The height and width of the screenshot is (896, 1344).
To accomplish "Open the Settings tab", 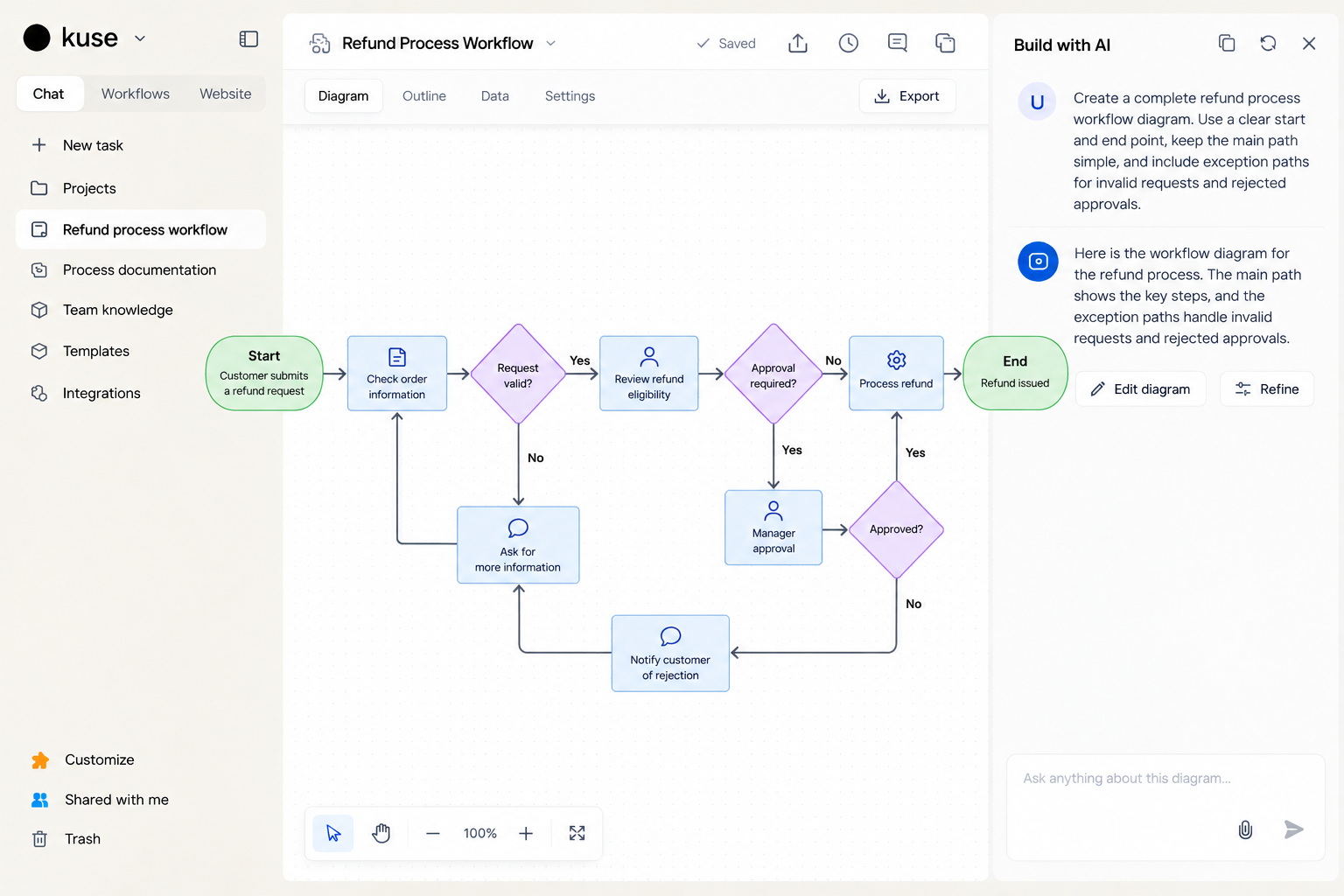I will coord(570,95).
